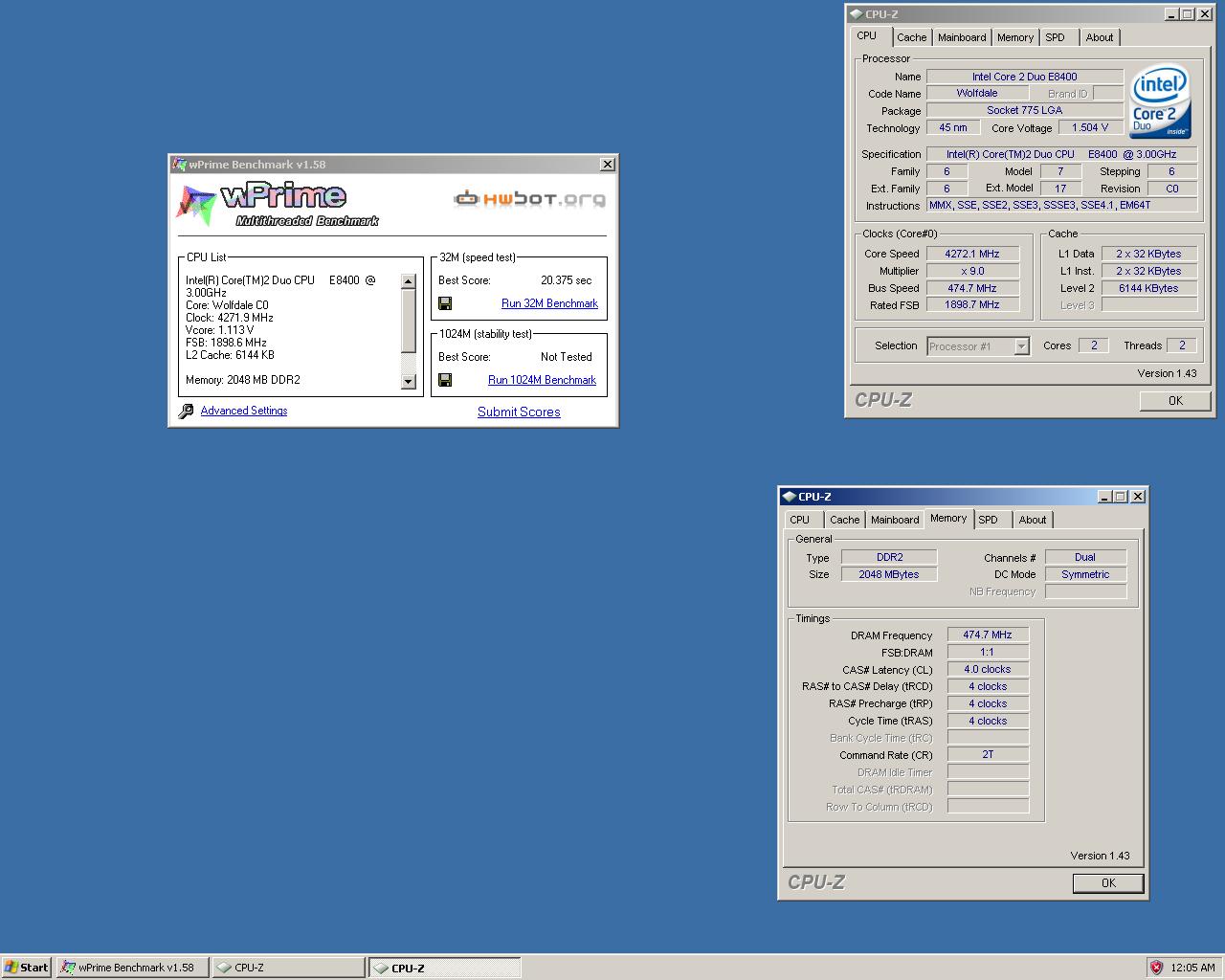Screen dimensions: 1225x980
Task: Click the Code Name value Wolfdale
Action: 976,93
